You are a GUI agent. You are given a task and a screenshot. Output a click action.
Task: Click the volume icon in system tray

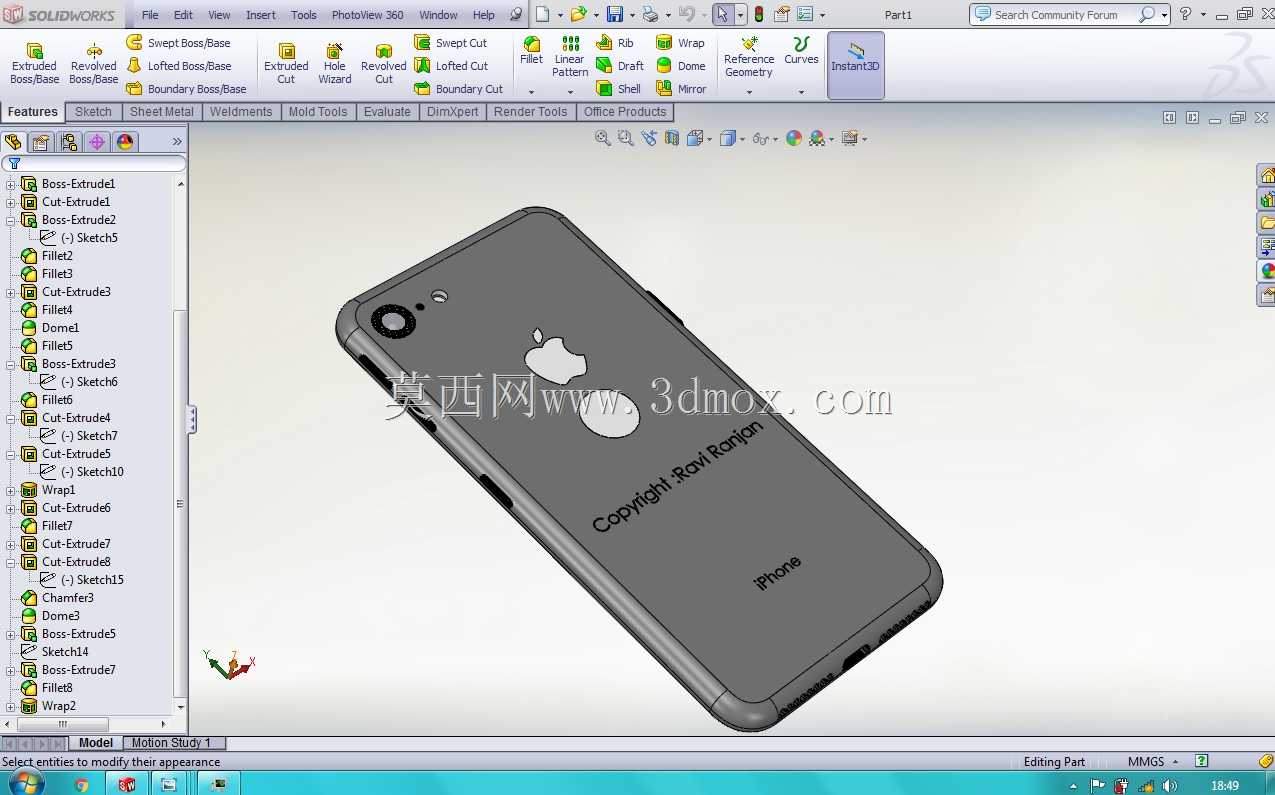(1169, 786)
